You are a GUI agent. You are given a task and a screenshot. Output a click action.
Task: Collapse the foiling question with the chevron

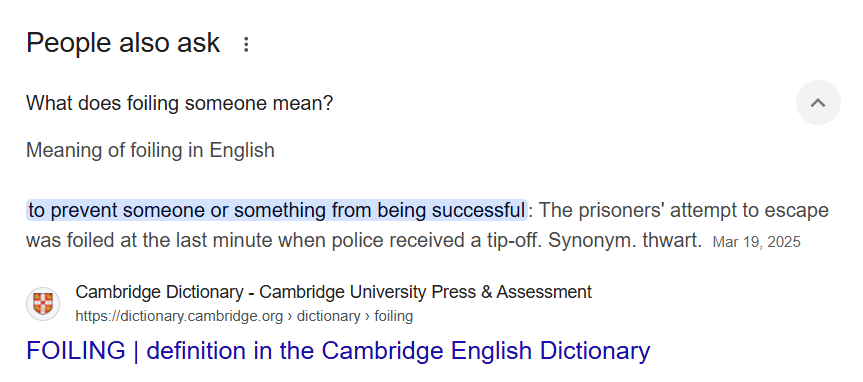(x=818, y=103)
